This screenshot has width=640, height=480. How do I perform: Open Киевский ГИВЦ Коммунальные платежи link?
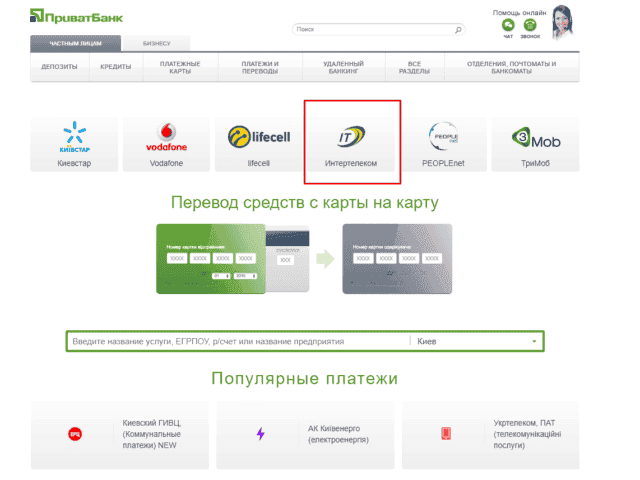152,434
